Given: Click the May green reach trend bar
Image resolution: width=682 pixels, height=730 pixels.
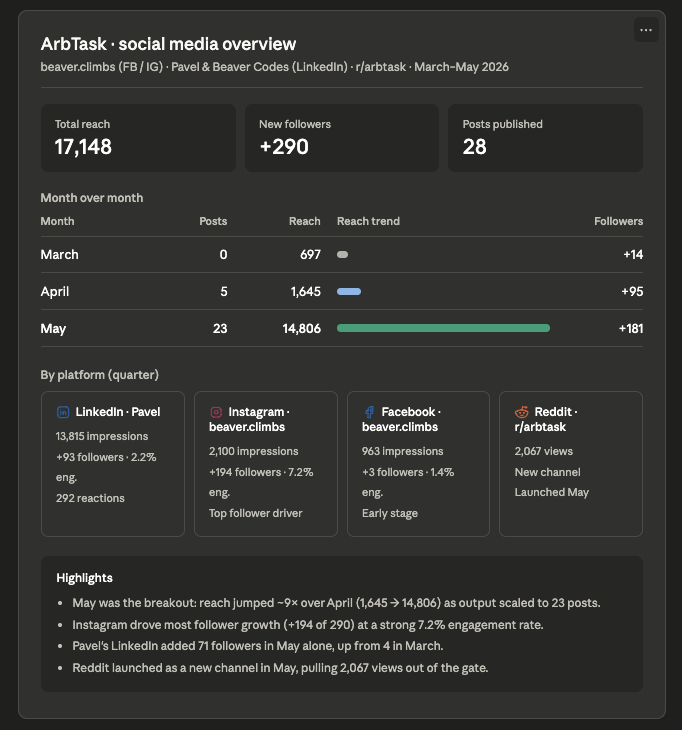Looking at the screenshot, I should [443, 328].
